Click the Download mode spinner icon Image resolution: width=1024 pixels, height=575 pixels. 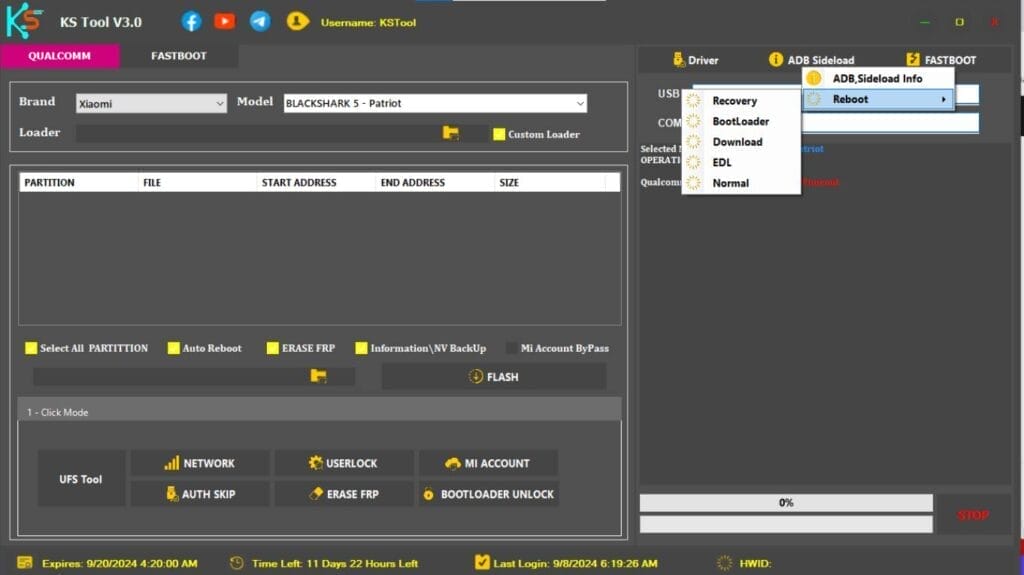pyautogui.click(x=694, y=142)
